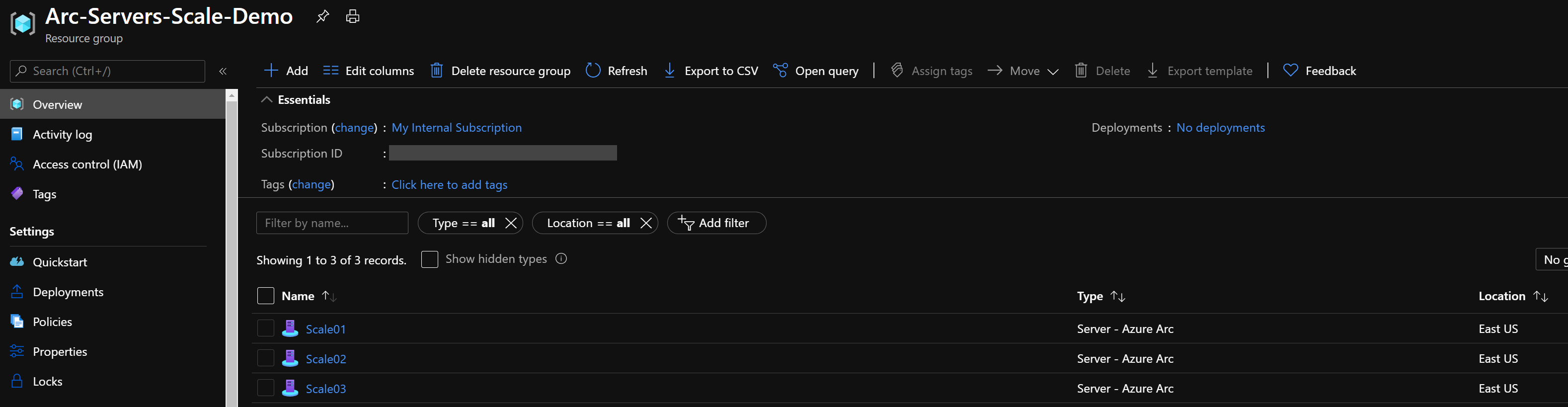Open the Scale02 server
Screen dimensions: 1568x407
[325, 359]
